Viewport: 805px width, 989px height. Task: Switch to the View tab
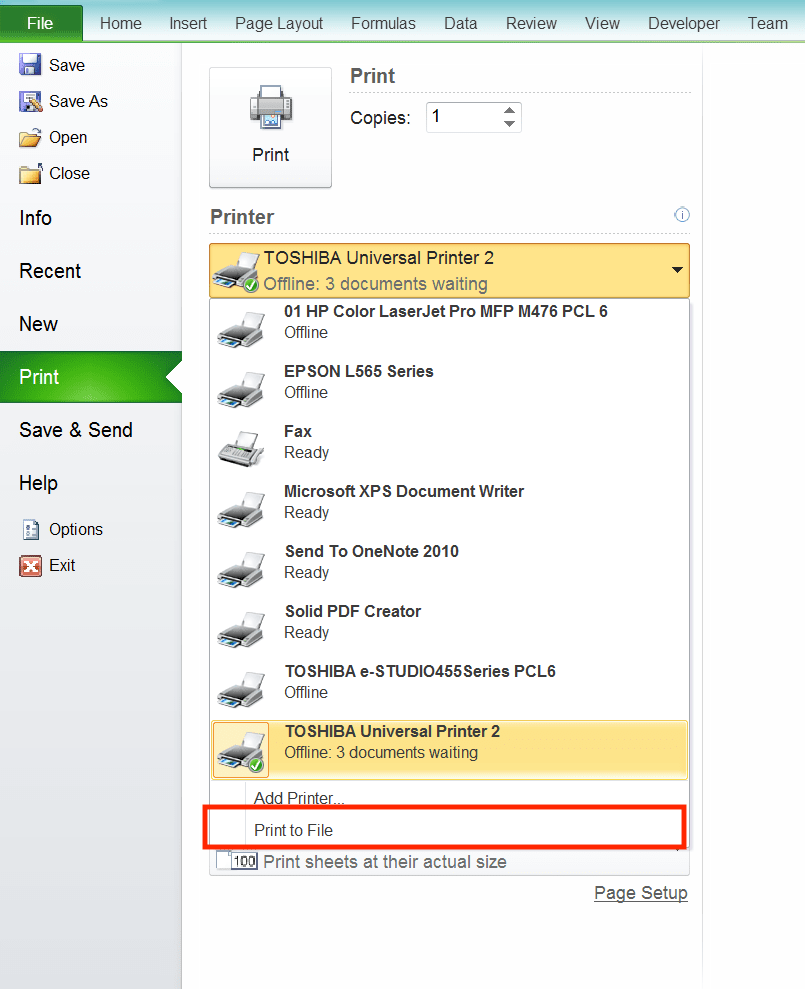pyautogui.click(x=602, y=23)
